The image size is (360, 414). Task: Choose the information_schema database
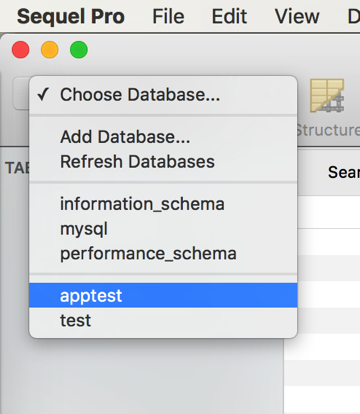[163, 204]
